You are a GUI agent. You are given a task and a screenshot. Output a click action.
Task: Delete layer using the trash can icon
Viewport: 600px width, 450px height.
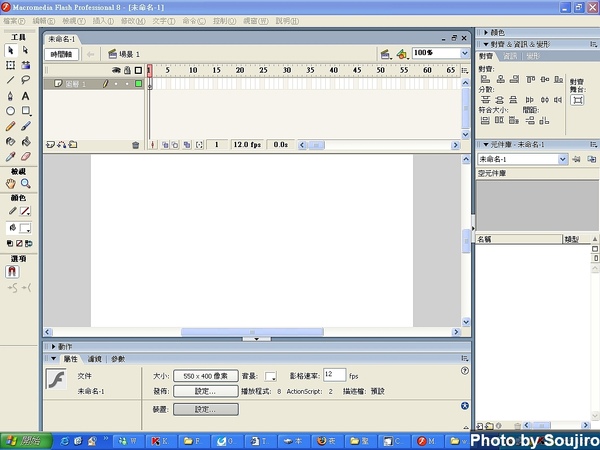click(136, 145)
